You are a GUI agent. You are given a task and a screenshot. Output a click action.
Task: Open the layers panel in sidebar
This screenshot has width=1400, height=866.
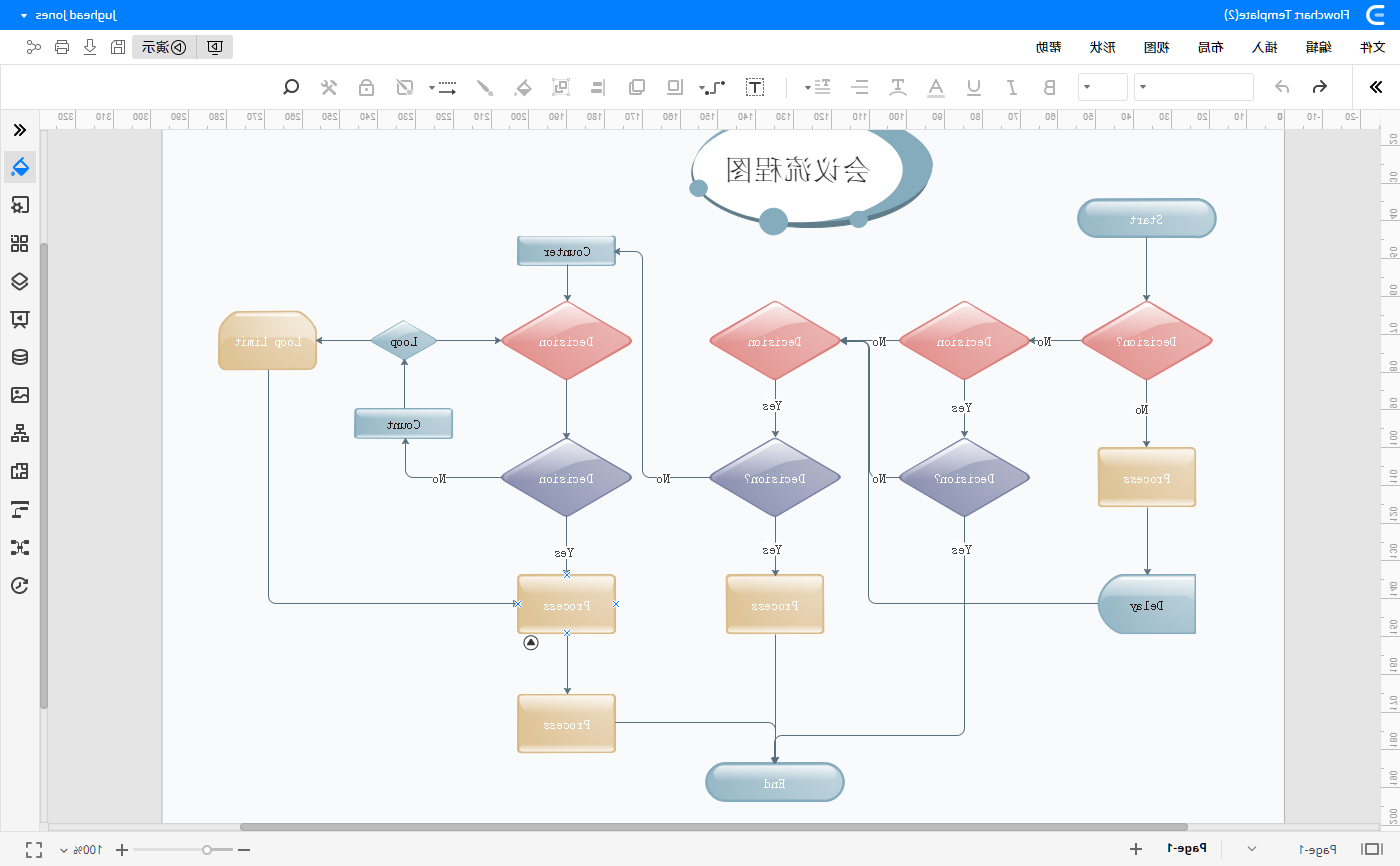click(20, 281)
